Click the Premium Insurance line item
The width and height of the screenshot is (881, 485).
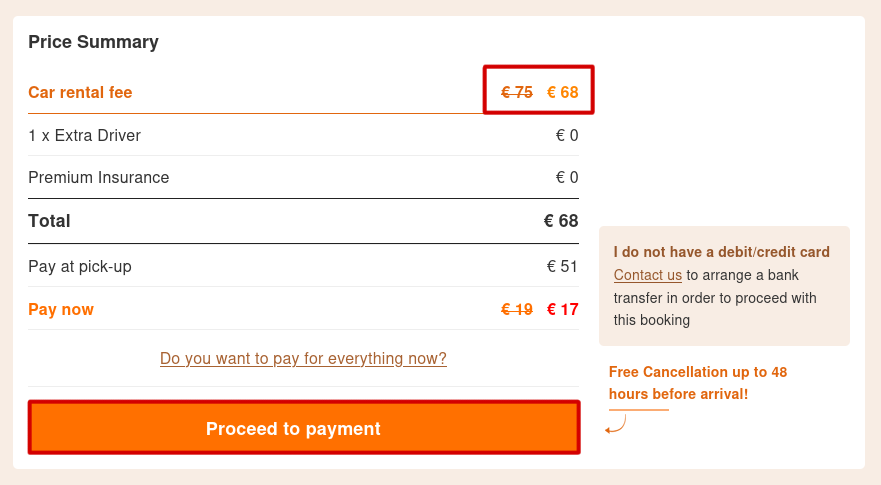[98, 178]
